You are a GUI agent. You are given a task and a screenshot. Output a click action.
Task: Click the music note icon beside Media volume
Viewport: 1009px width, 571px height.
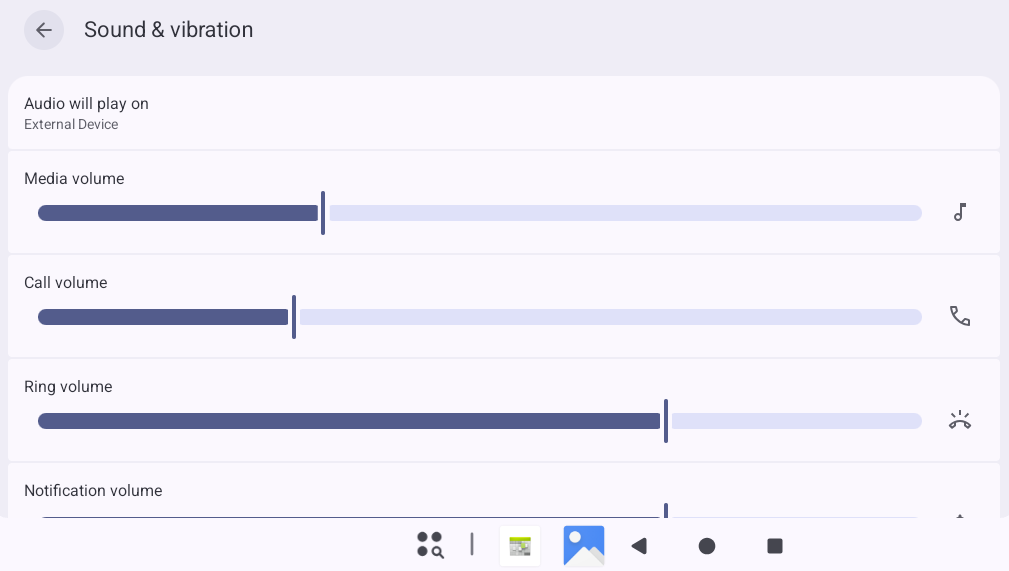tap(959, 212)
